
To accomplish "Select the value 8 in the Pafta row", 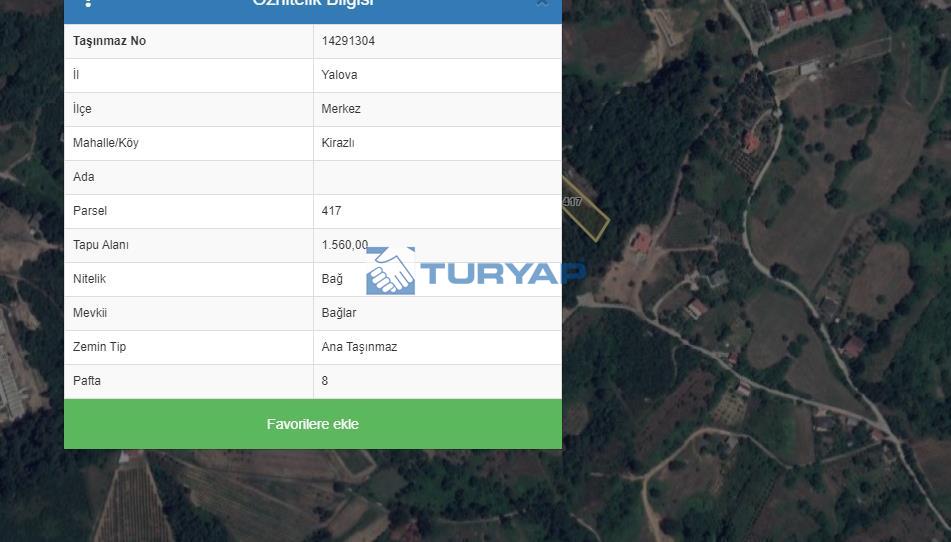I will [x=324, y=380].
